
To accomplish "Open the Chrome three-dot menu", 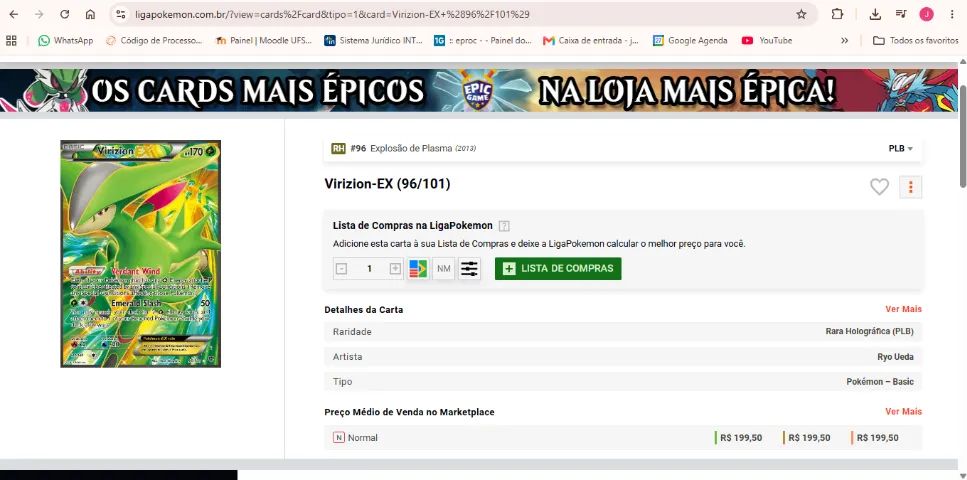I will pyautogui.click(x=953, y=14).
